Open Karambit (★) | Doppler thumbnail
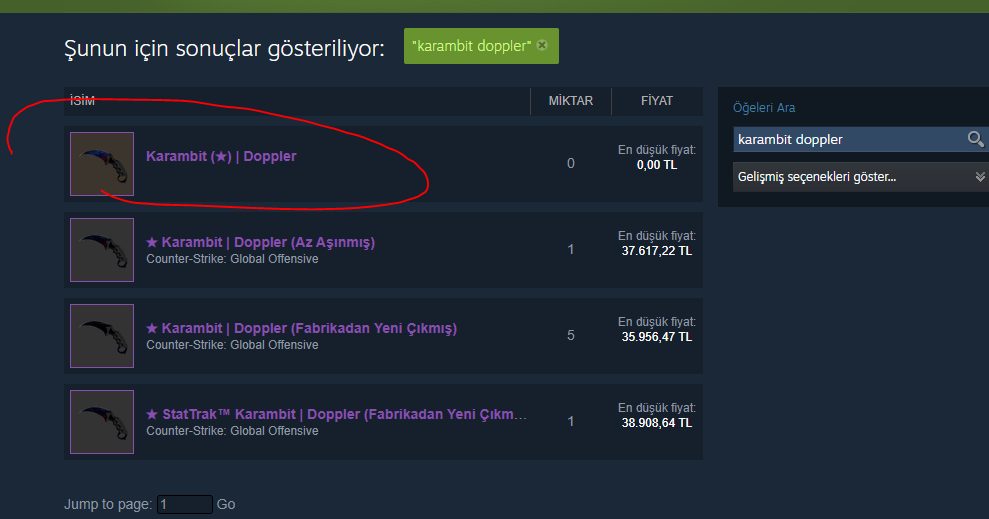The width and height of the screenshot is (989, 519). coord(102,164)
